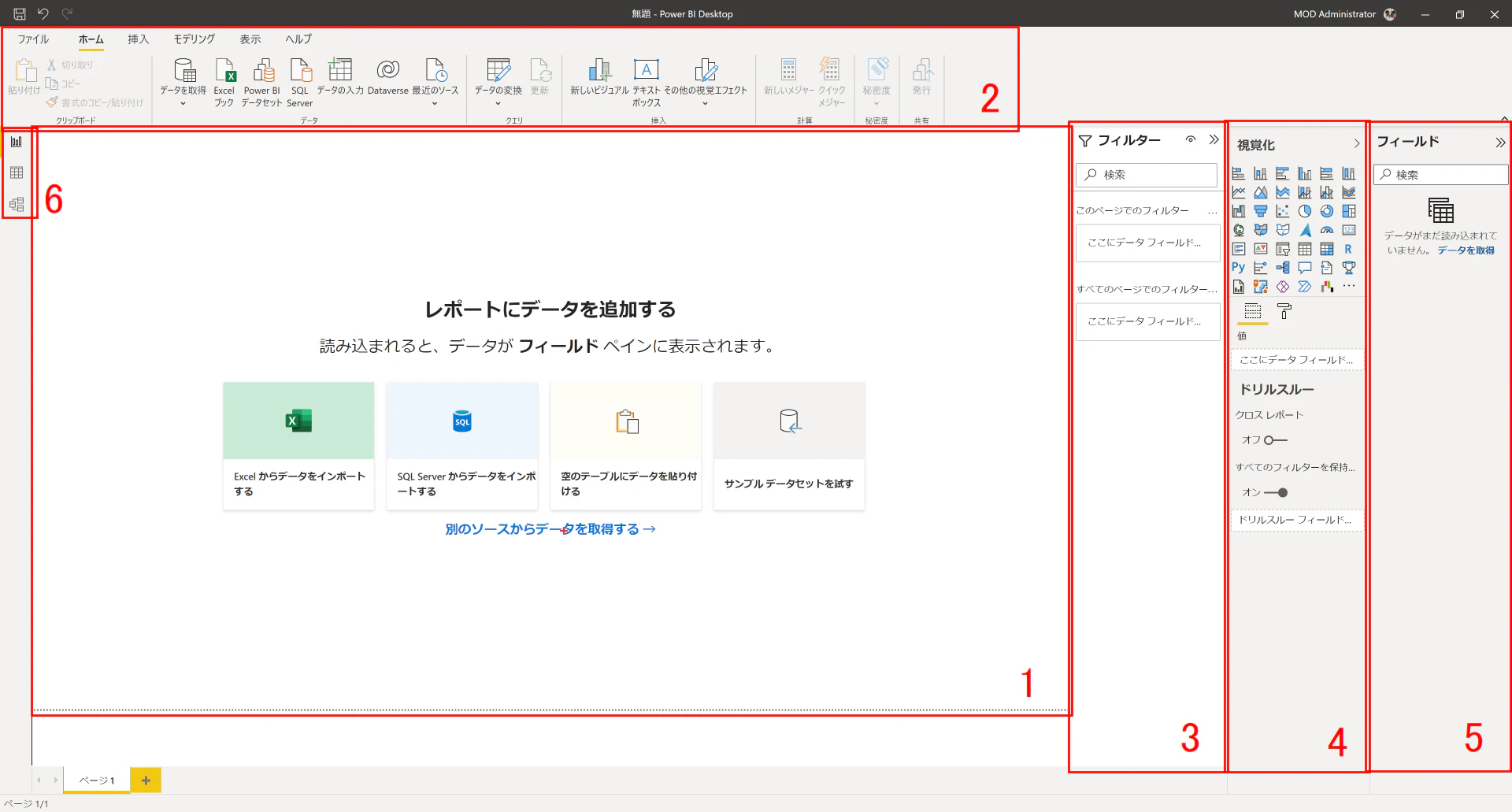Screen dimensions: 1512x812
Task: Choose the matrix visual
Action: pos(1327,249)
